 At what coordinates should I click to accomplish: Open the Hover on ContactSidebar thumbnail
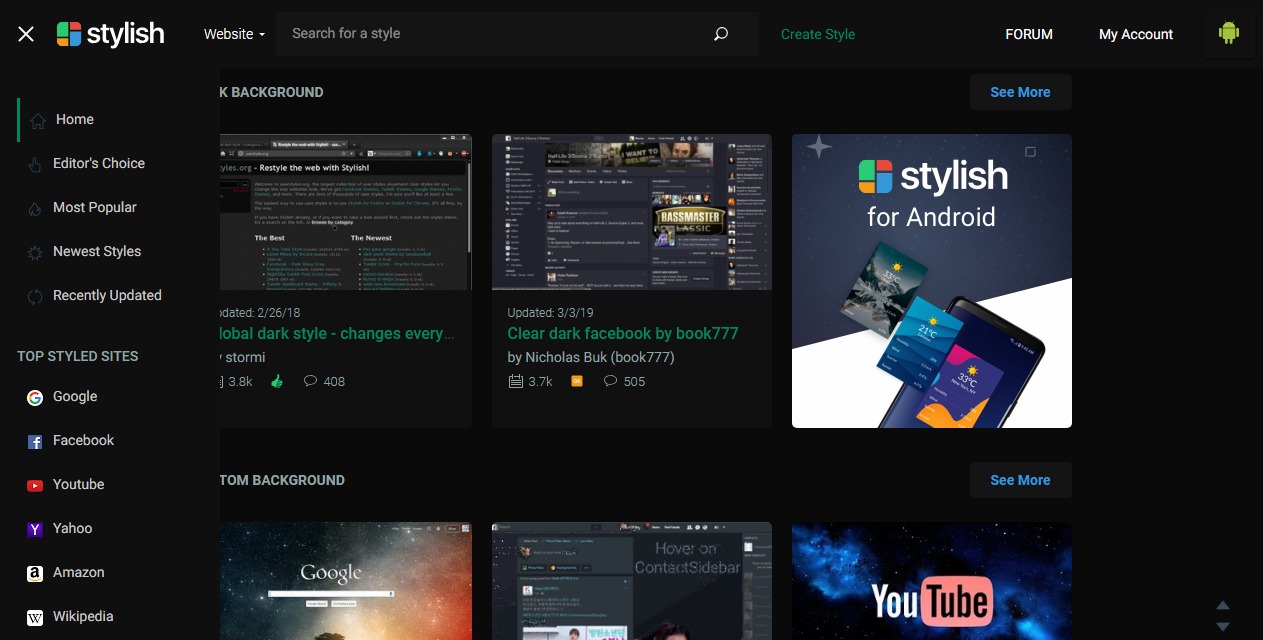[632, 581]
